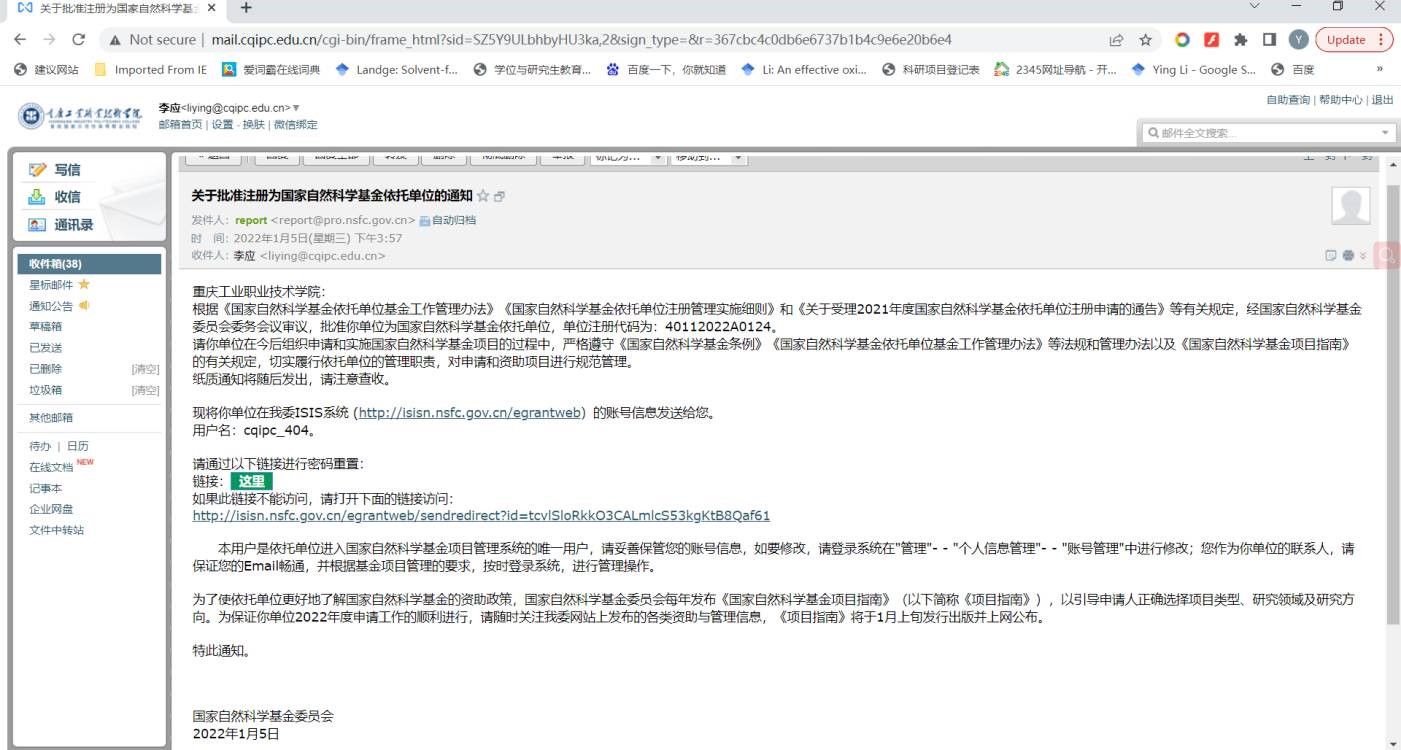Show more bookmarks with » overflow
This screenshot has width=1401, height=750.
pyautogui.click(x=1381, y=69)
